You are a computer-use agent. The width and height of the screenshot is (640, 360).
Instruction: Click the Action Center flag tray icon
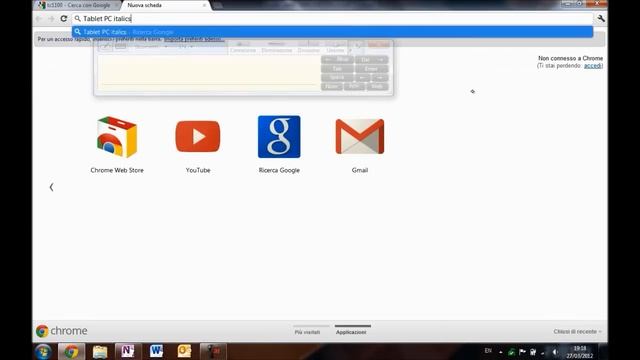(522, 352)
